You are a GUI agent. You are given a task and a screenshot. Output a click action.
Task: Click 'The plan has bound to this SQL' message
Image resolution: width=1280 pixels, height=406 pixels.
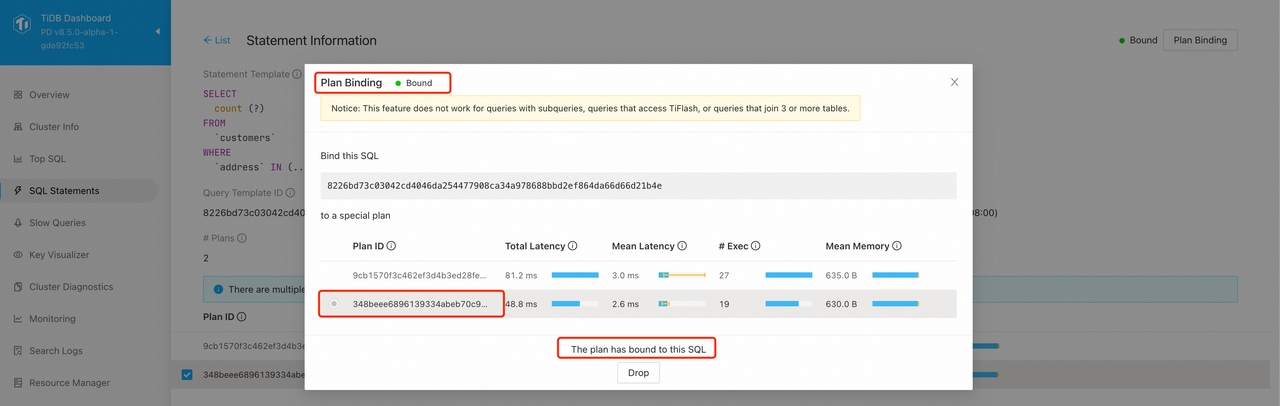638,349
